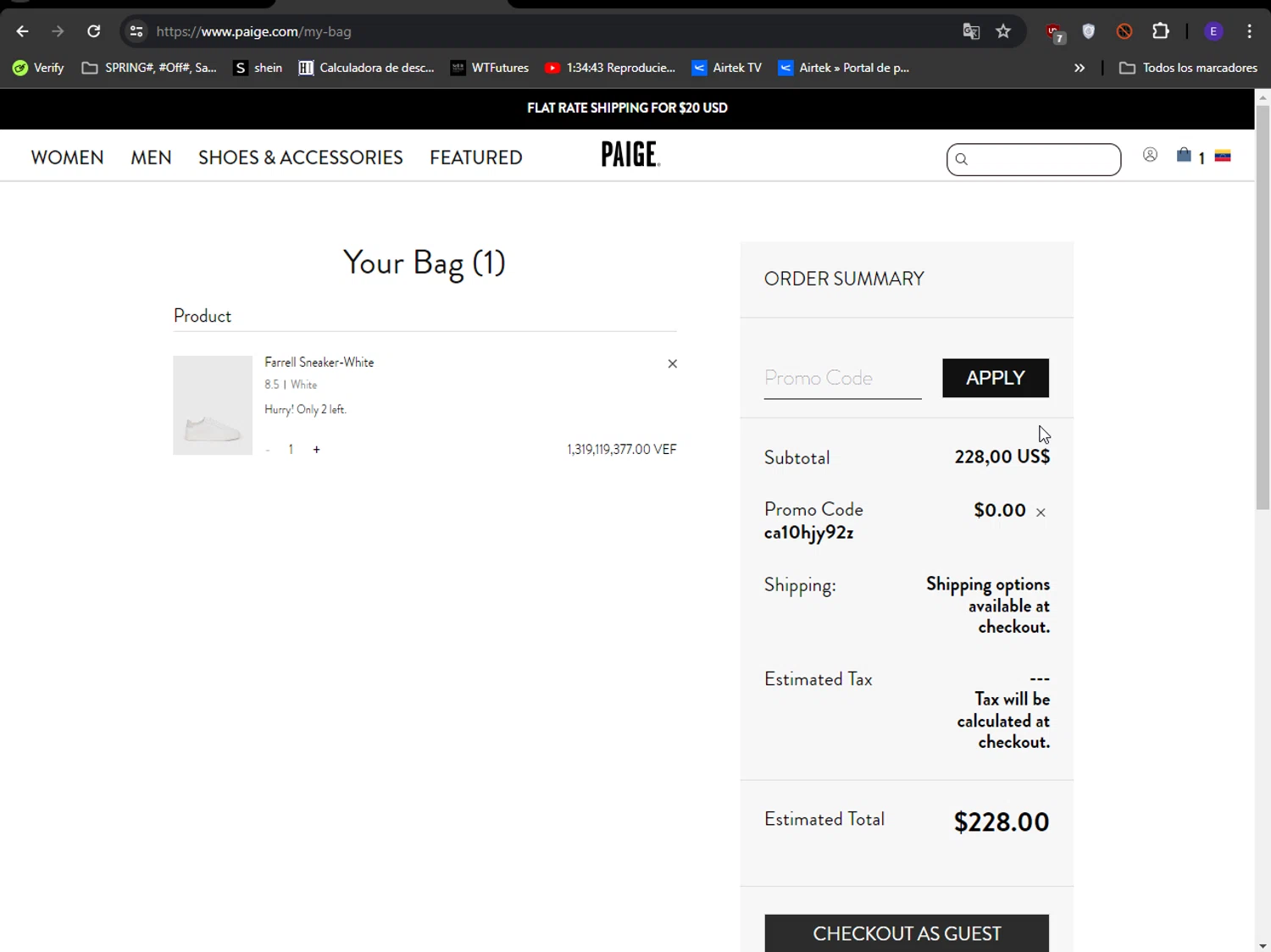Click the Farrell Sneaker product thumbnail

(213, 405)
